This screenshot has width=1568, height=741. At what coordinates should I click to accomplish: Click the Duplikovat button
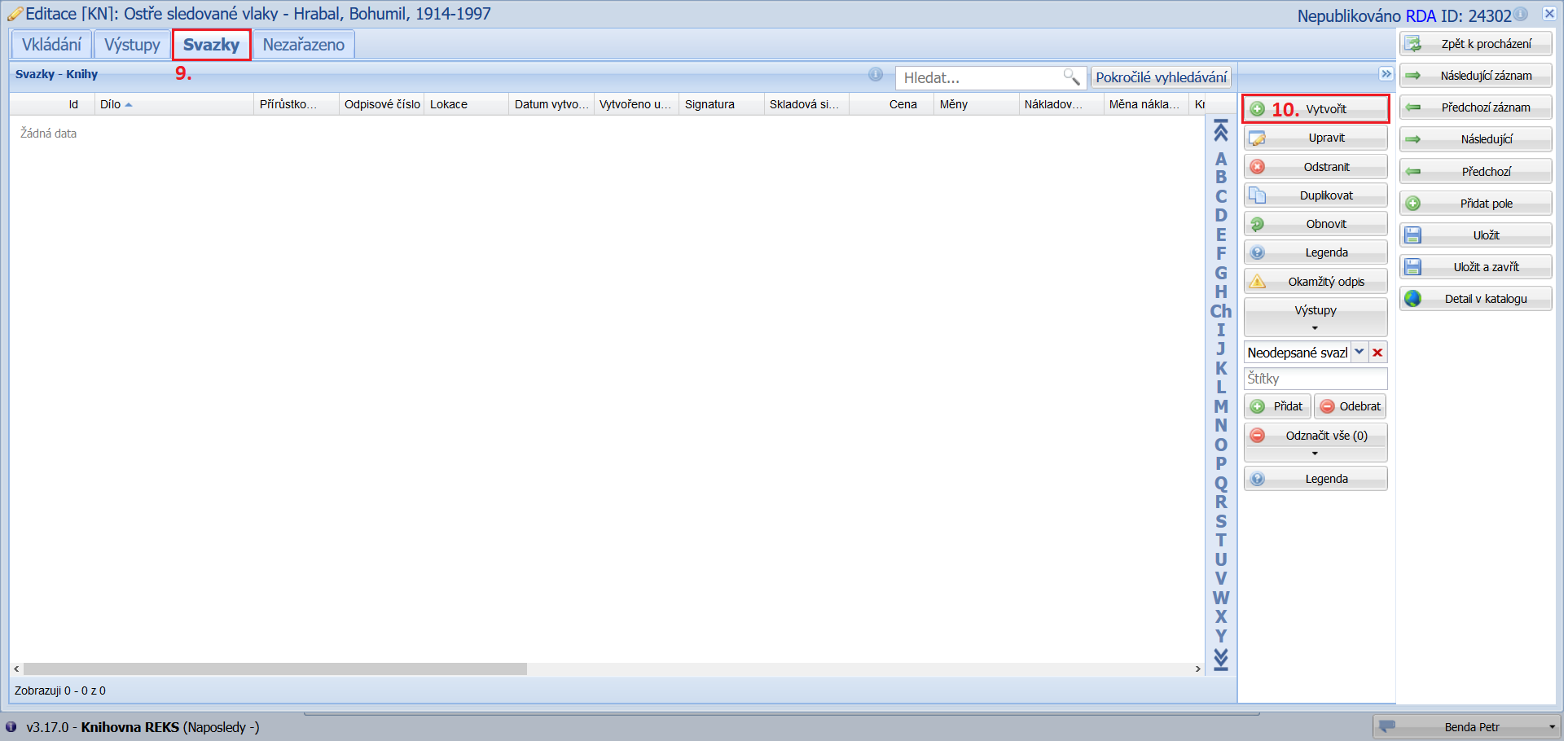1315,195
